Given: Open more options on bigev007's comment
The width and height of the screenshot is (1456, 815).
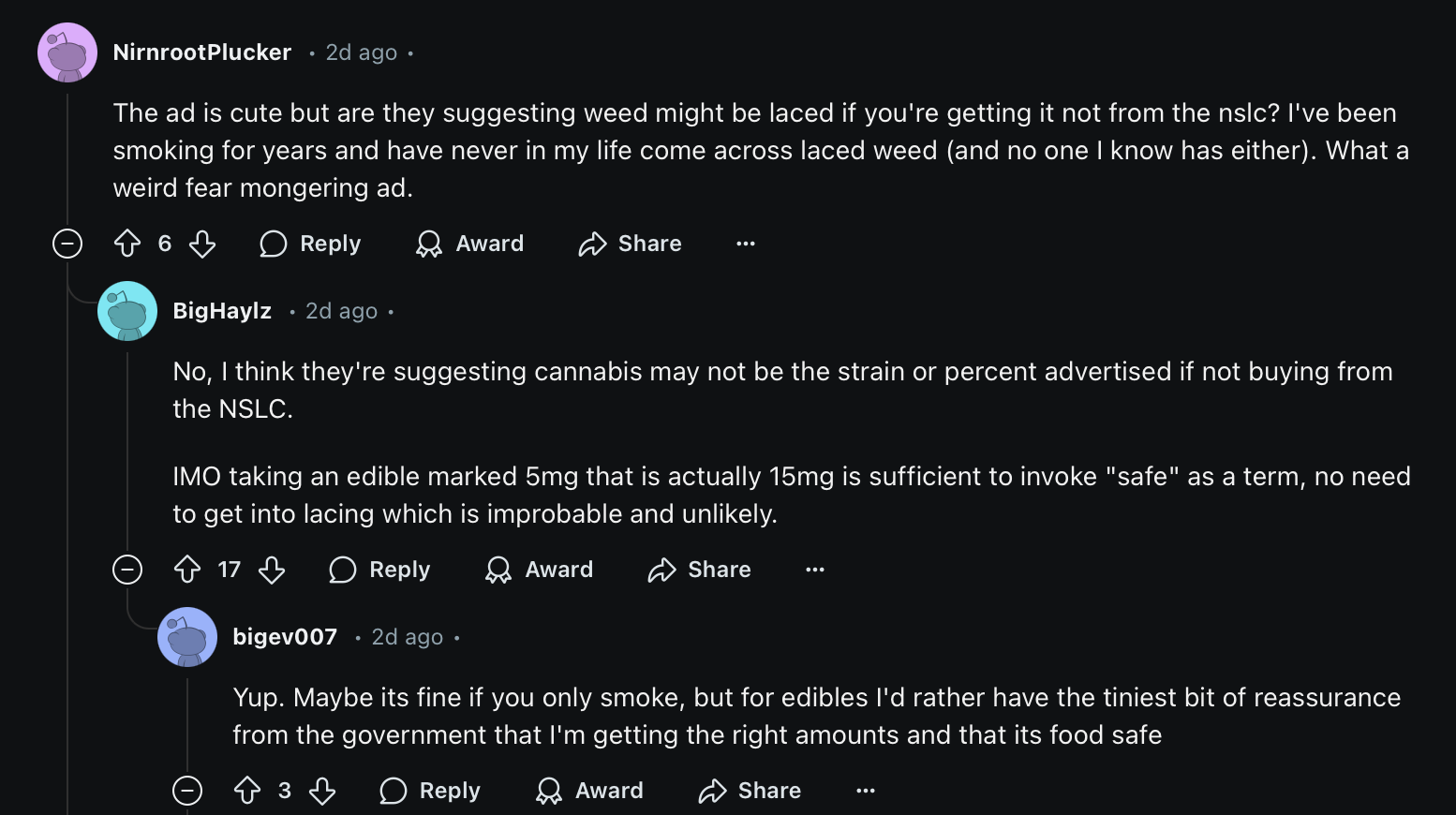Looking at the screenshot, I should pyautogui.click(x=866, y=791).
